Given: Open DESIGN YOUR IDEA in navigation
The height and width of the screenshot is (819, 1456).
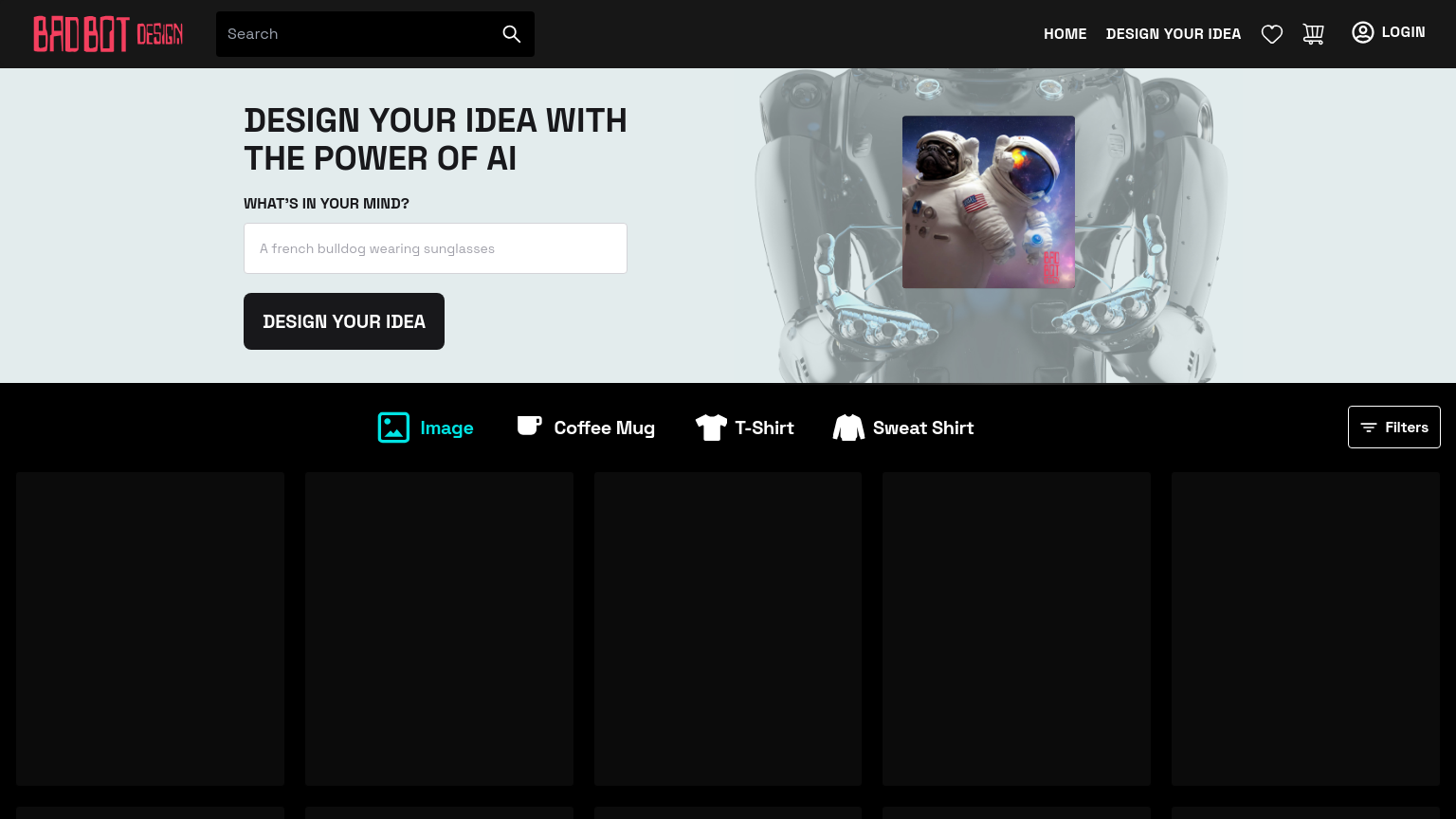Looking at the screenshot, I should [x=1173, y=34].
